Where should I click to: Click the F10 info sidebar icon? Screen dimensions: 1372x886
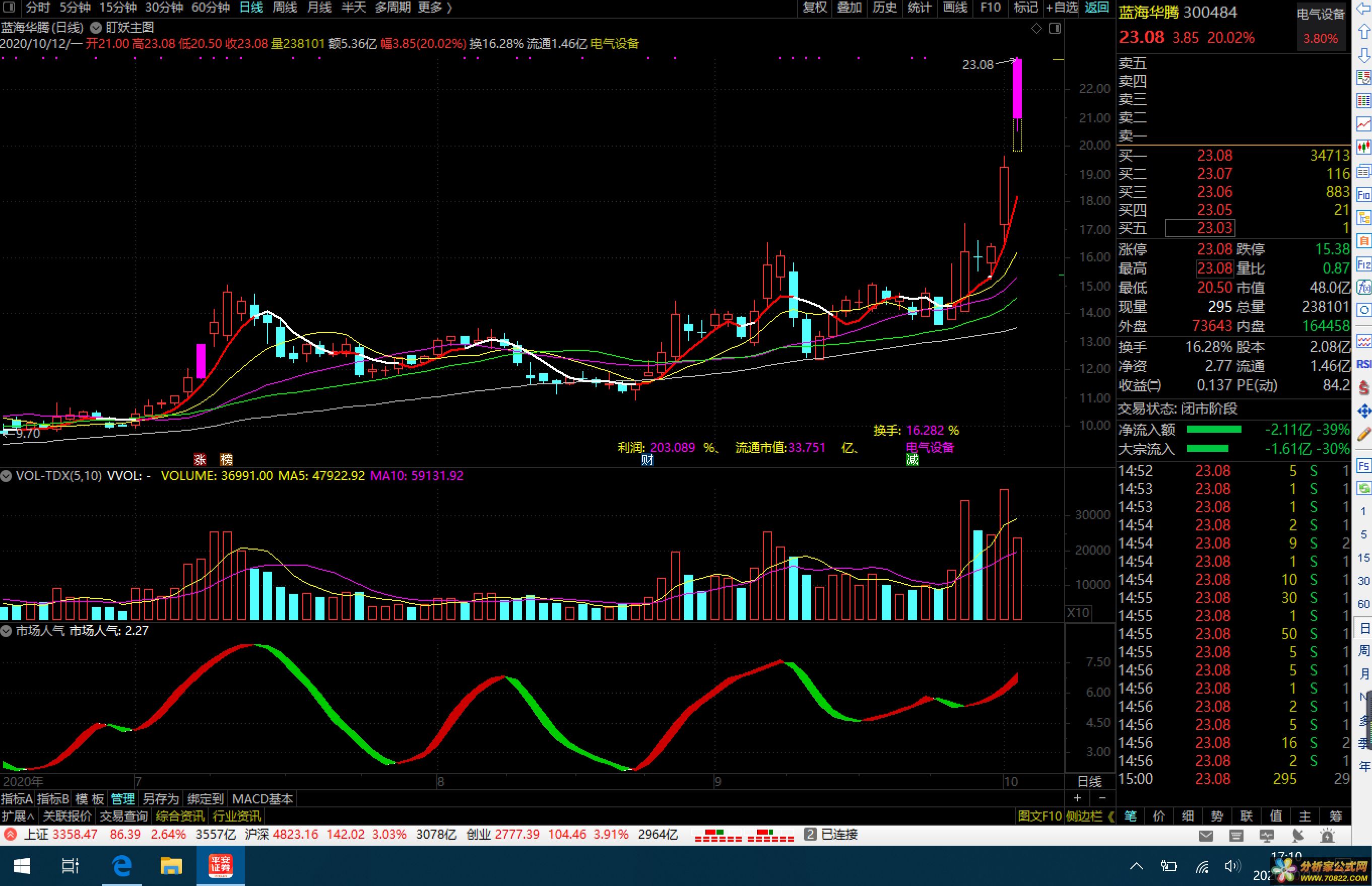pyautogui.click(x=1363, y=195)
